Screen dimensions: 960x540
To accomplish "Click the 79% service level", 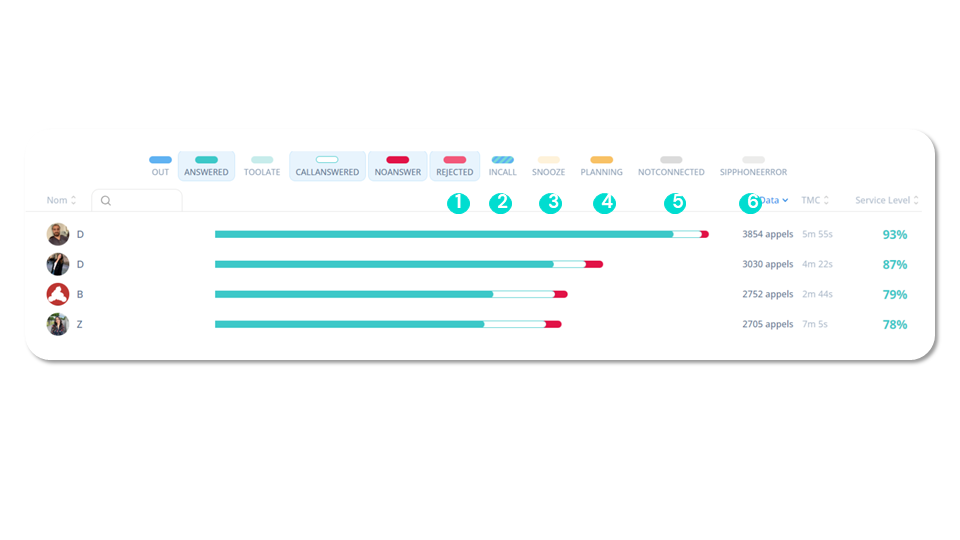I will pyautogui.click(x=894, y=294).
